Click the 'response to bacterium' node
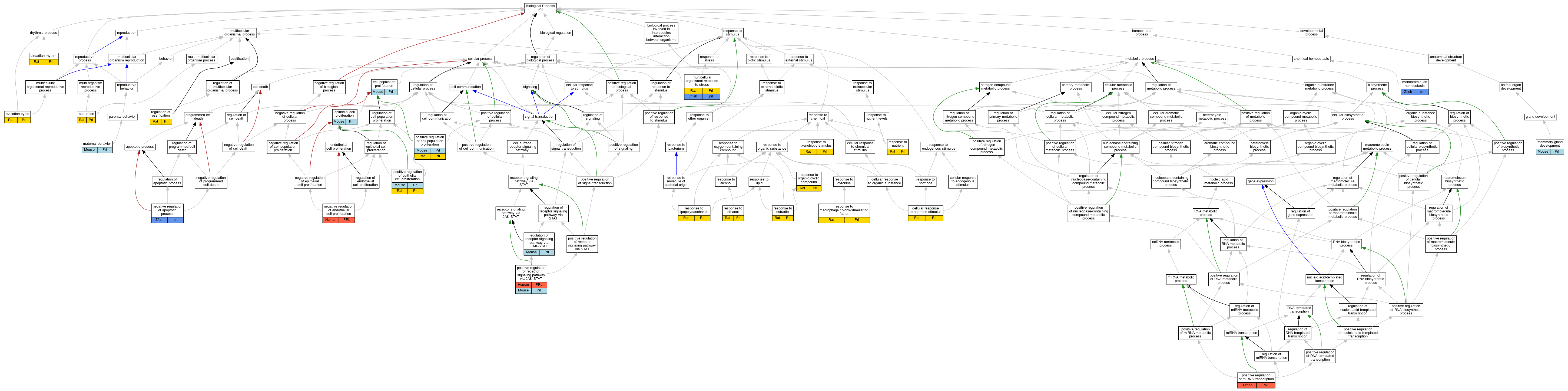Image resolution: width=1568 pixels, height=391 pixels. point(676,147)
